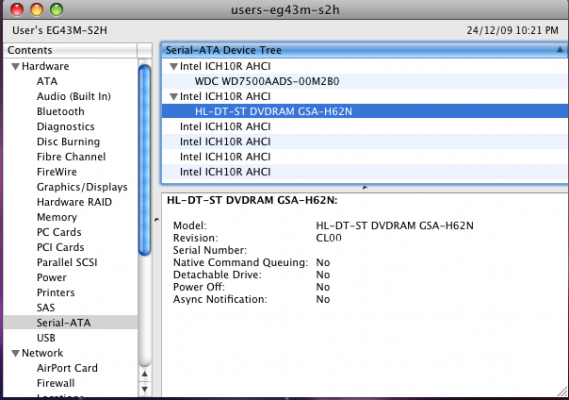Screen dimensions: 569x400
Task: Click the Network category label
Action: [x=42, y=353]
